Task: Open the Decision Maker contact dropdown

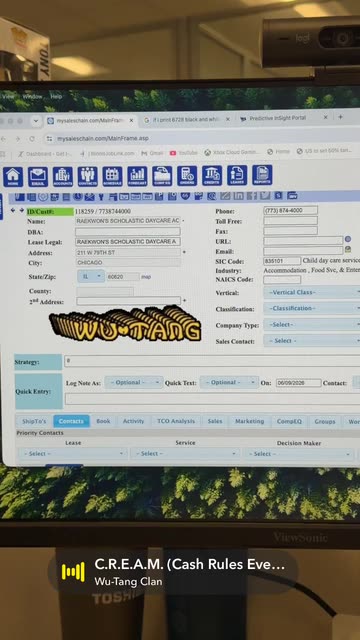Action: 299,453
